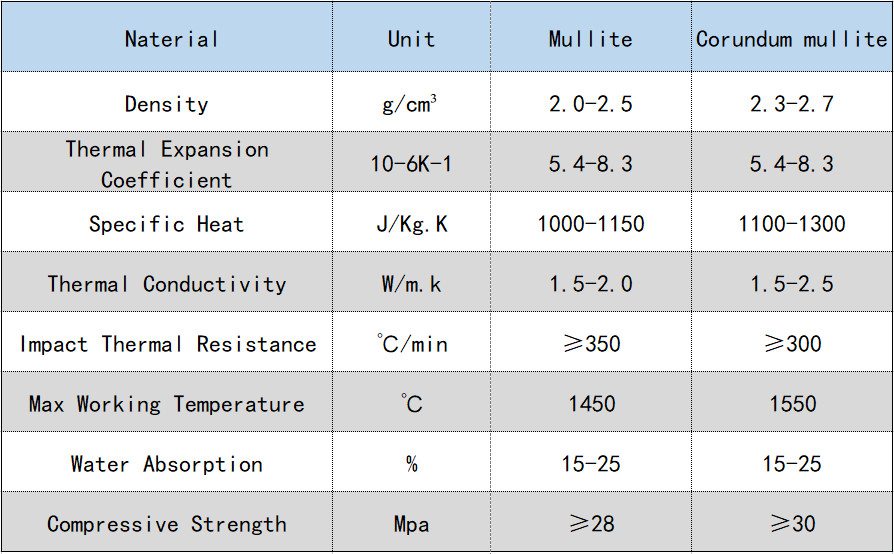Click the "Density" row label
The width and height of the screenshot is (894, 554).
(166, 104)
